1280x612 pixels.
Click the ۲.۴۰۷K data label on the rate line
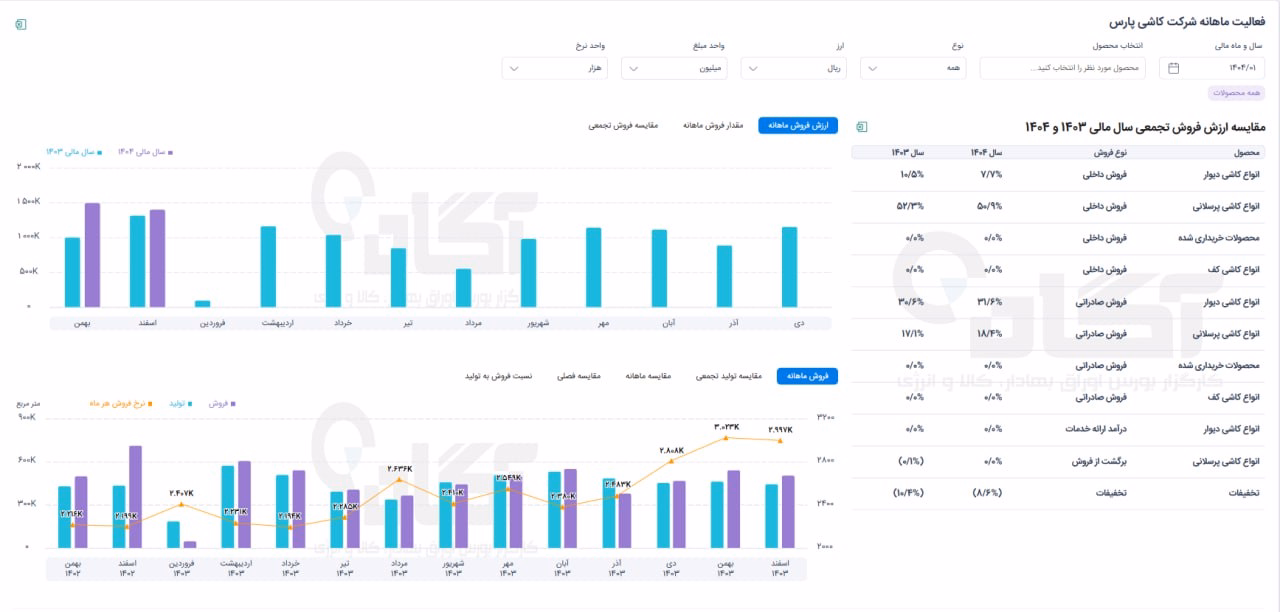(181, 493)
